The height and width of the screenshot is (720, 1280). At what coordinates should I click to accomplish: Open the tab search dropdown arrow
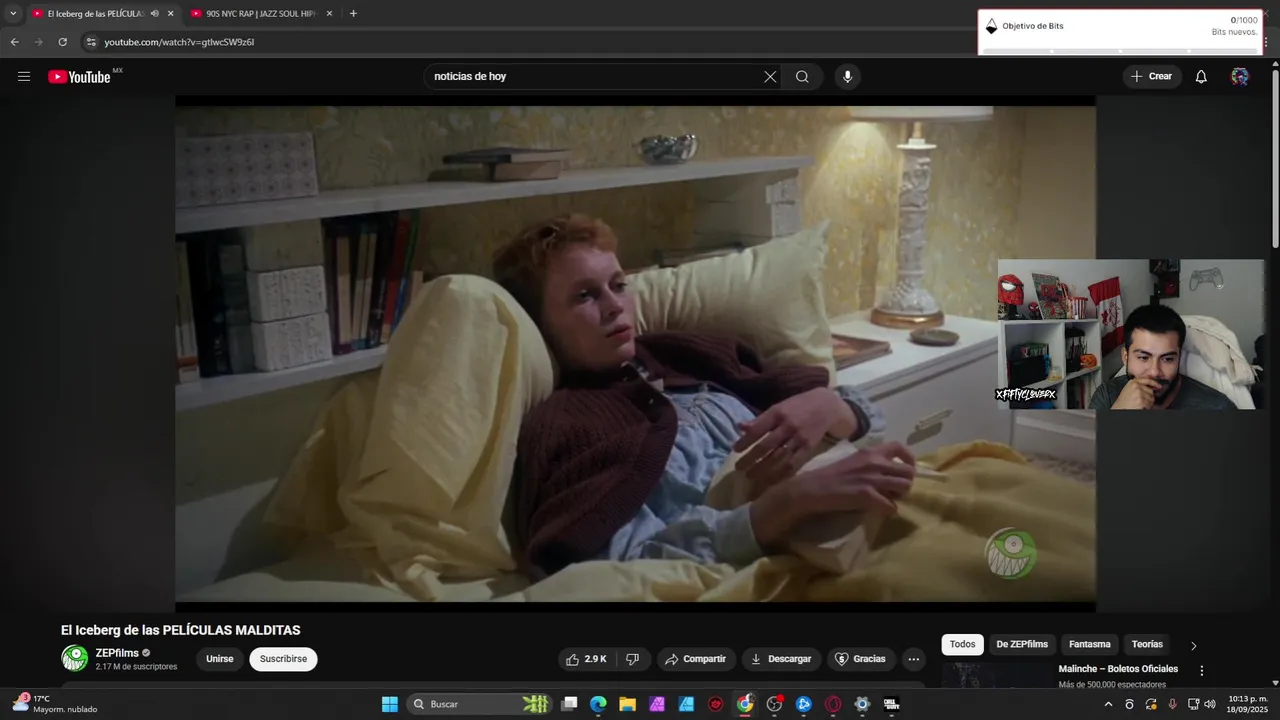pos(13,14)
